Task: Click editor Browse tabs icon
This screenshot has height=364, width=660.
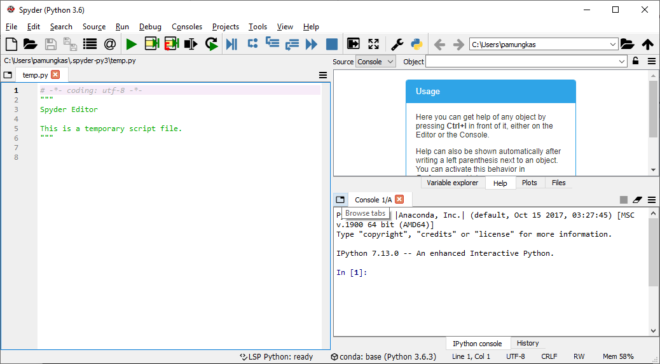Action: (8, 75)
